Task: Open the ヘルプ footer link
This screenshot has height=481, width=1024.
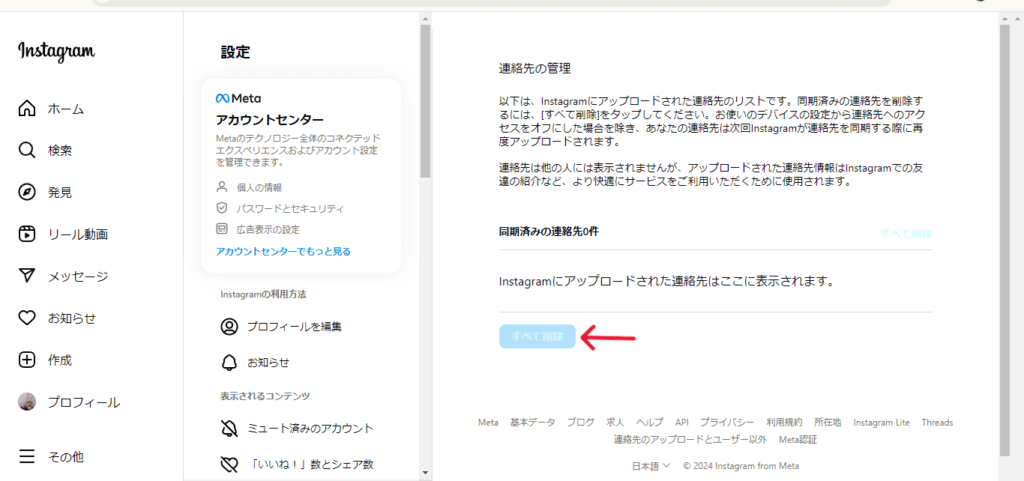Action: (x=650, y=422)
